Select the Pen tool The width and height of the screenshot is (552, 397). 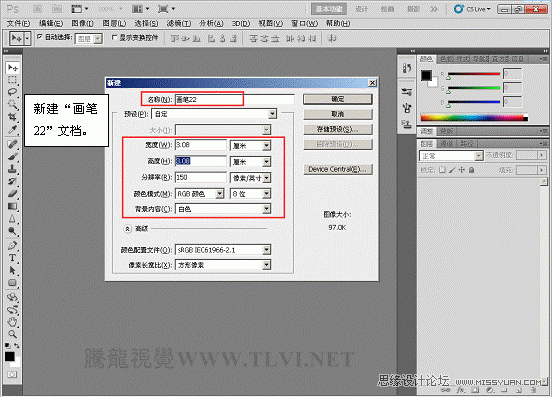[x=13, y=245]
